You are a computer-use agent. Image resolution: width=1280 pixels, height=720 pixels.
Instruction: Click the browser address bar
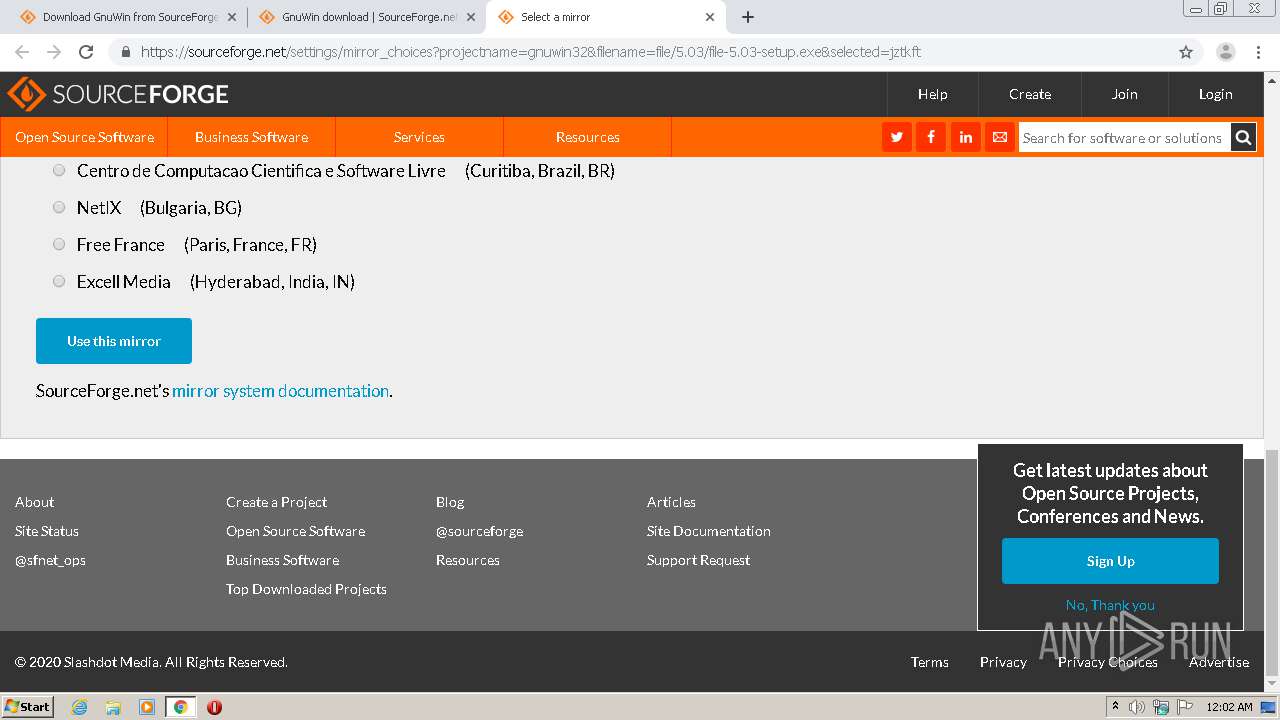[x=640, y=52]
